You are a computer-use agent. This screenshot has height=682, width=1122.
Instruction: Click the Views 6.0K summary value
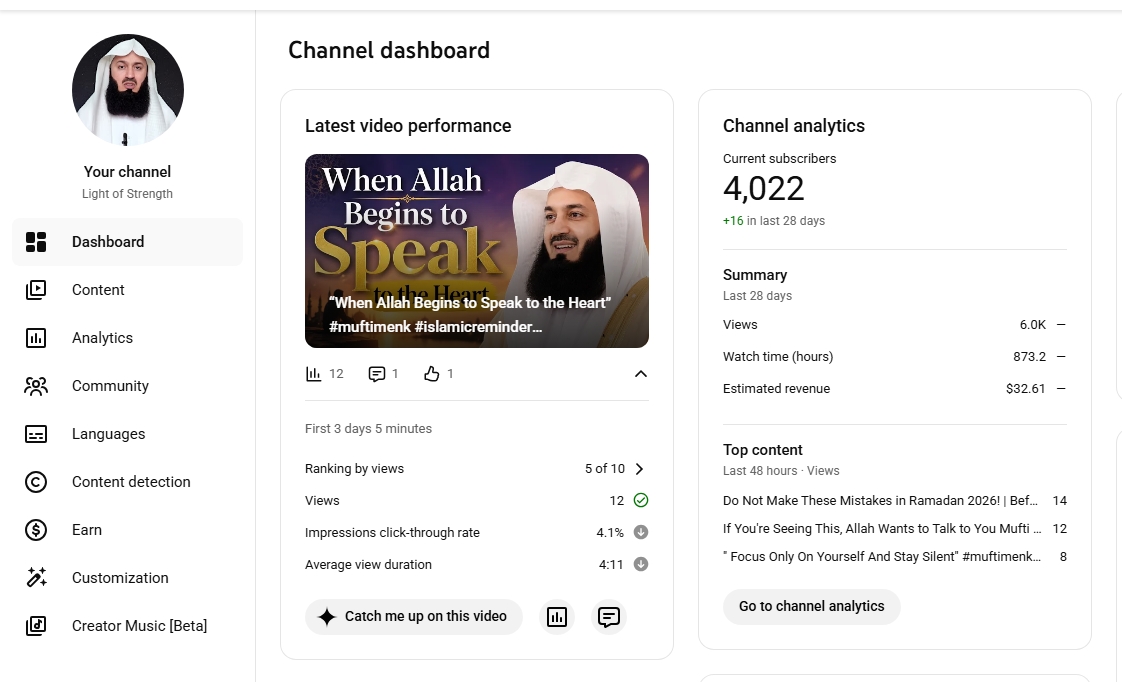[1033, 325]
